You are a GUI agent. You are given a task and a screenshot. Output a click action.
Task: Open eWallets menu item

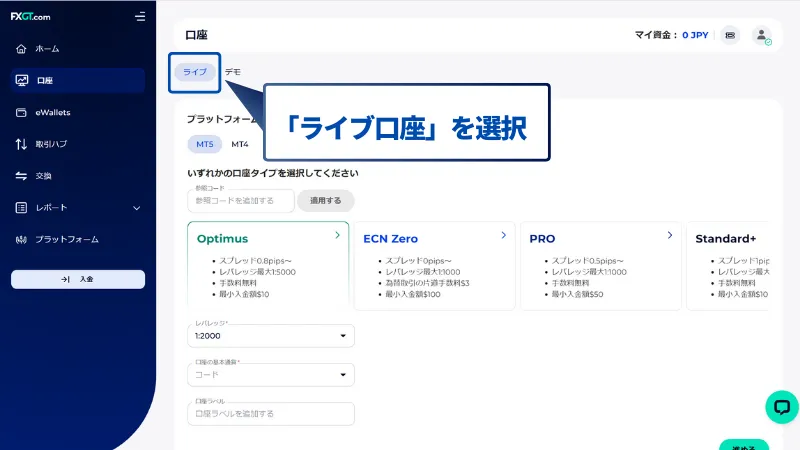tap(53, 112)
